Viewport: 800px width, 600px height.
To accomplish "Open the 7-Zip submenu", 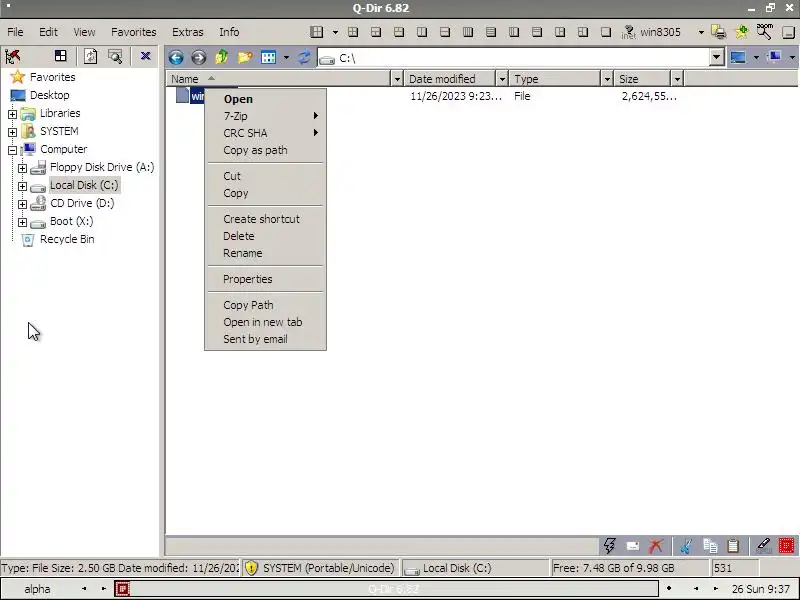I will pyautogui.click(x=265, y=116).
